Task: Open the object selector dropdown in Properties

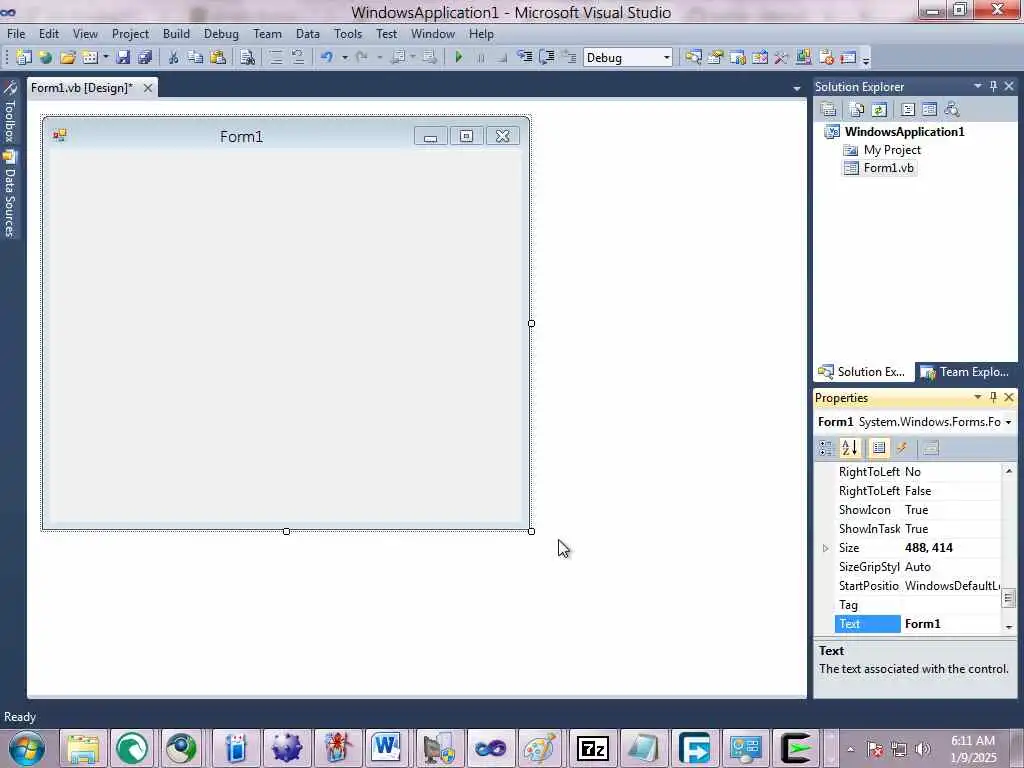Action: (1008, 423)
